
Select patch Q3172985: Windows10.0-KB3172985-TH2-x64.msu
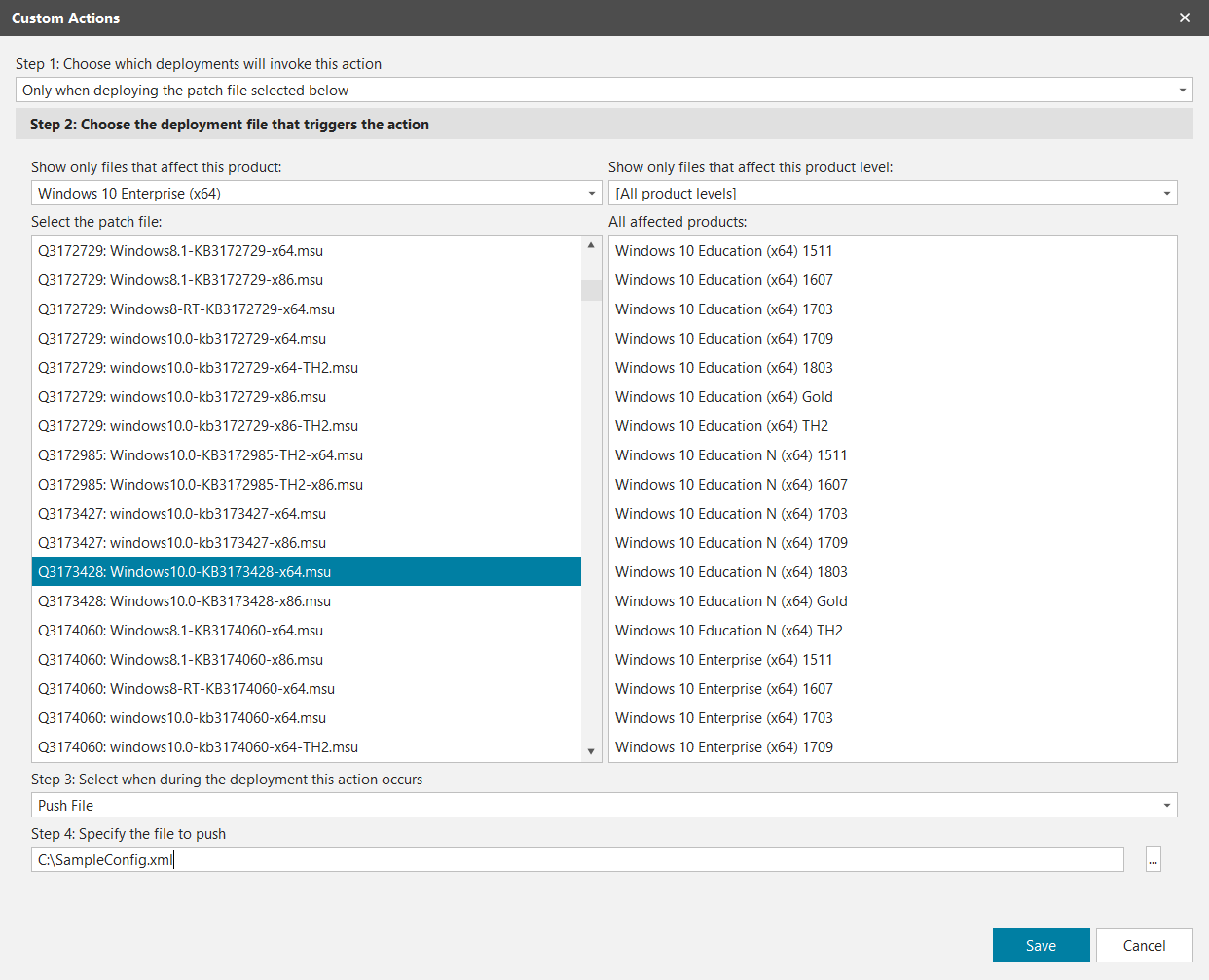[307, 455]
